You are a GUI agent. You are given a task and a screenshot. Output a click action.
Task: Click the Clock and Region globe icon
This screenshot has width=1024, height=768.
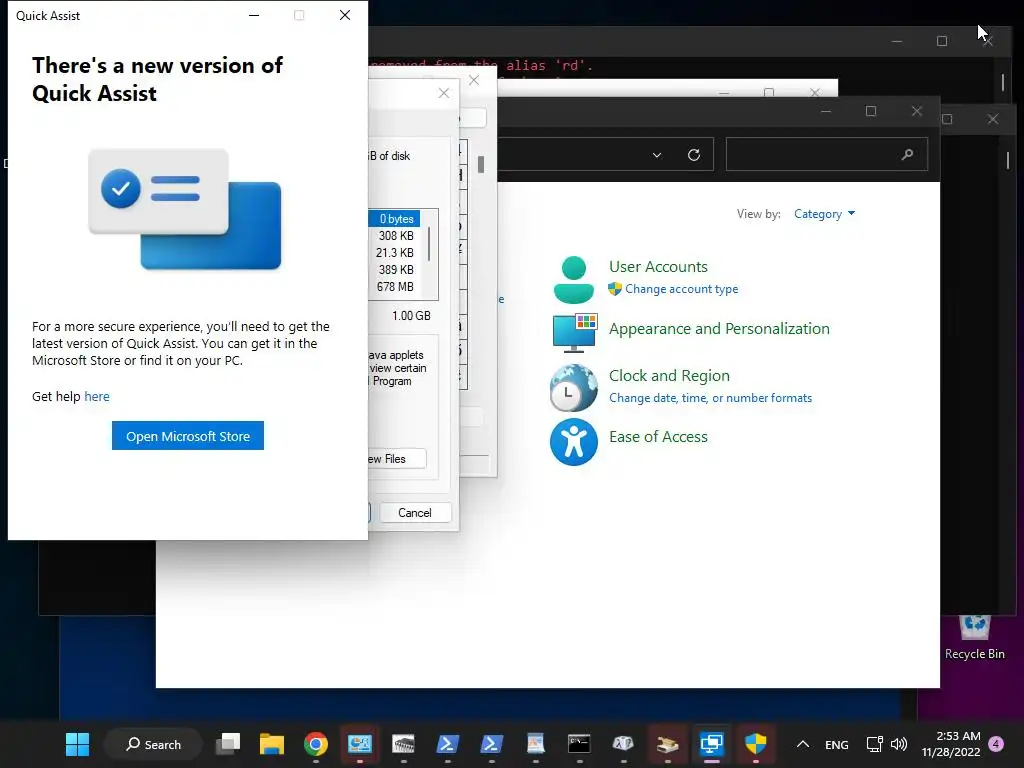pyautogui.click(x=573, y=388)
